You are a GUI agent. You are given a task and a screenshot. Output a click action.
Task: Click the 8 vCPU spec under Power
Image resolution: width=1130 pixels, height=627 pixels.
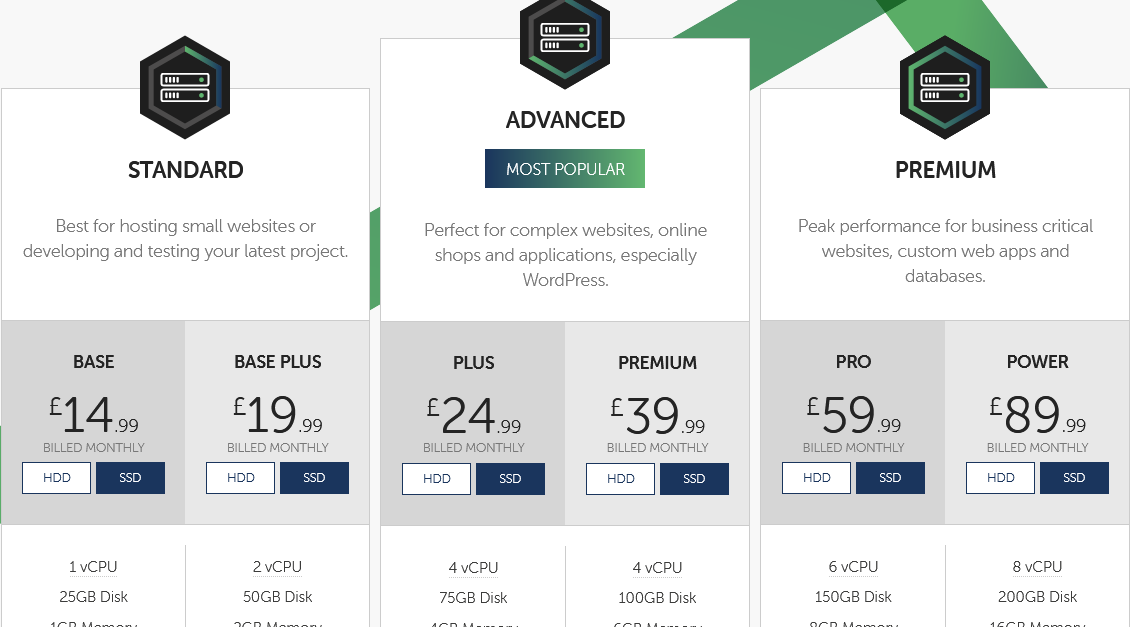tap(1037, 567)
